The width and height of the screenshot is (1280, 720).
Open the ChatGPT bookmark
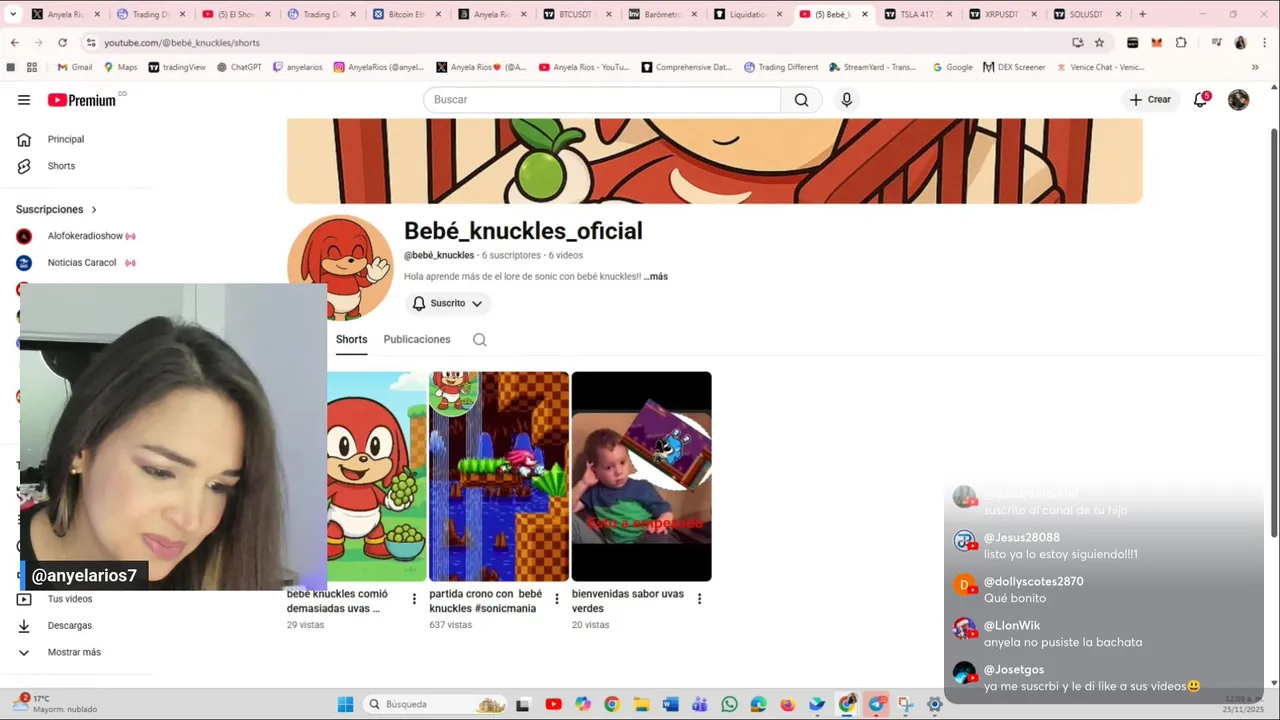pos(238,67)
